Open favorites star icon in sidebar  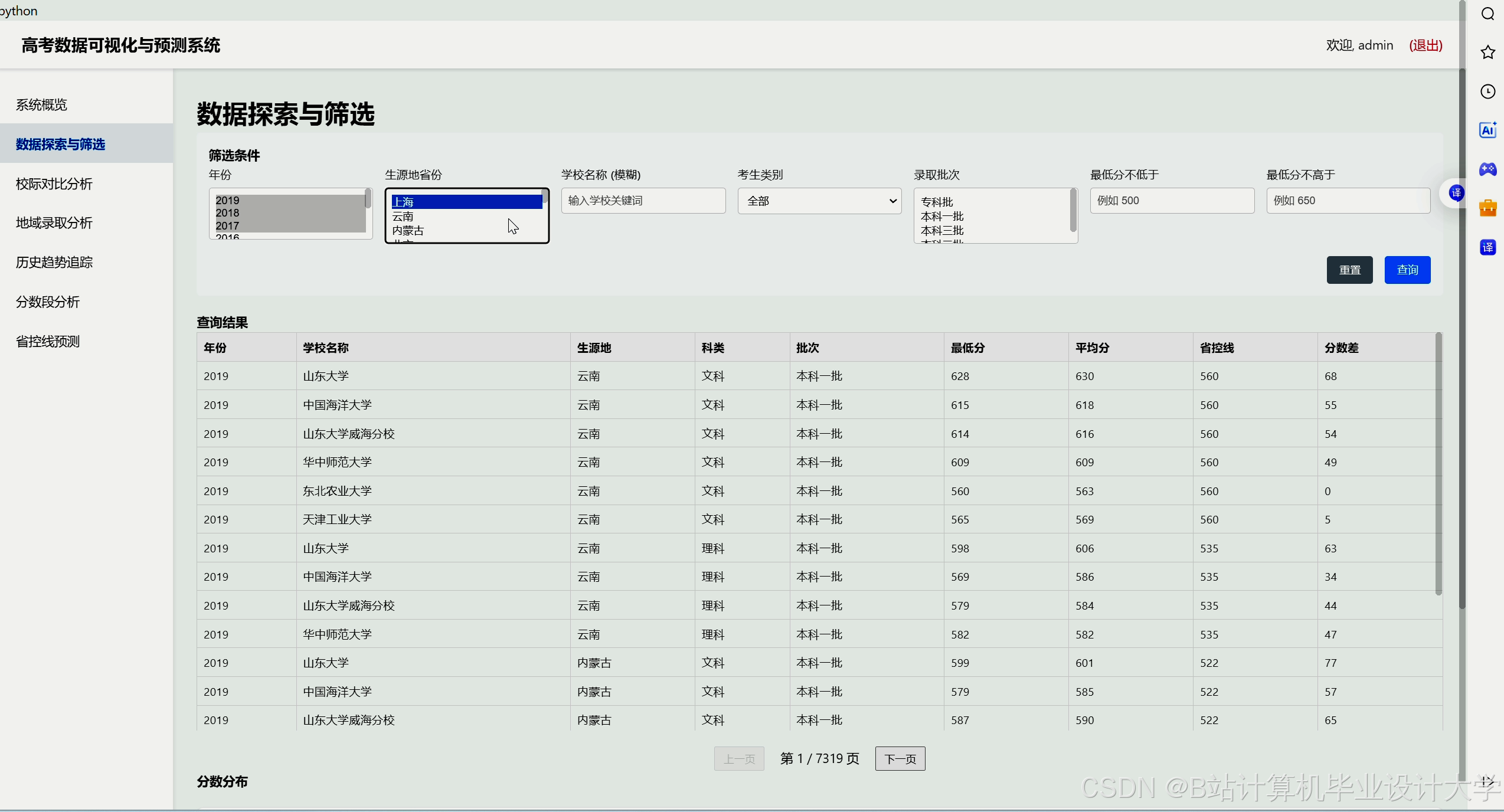tap(1487, 53)
